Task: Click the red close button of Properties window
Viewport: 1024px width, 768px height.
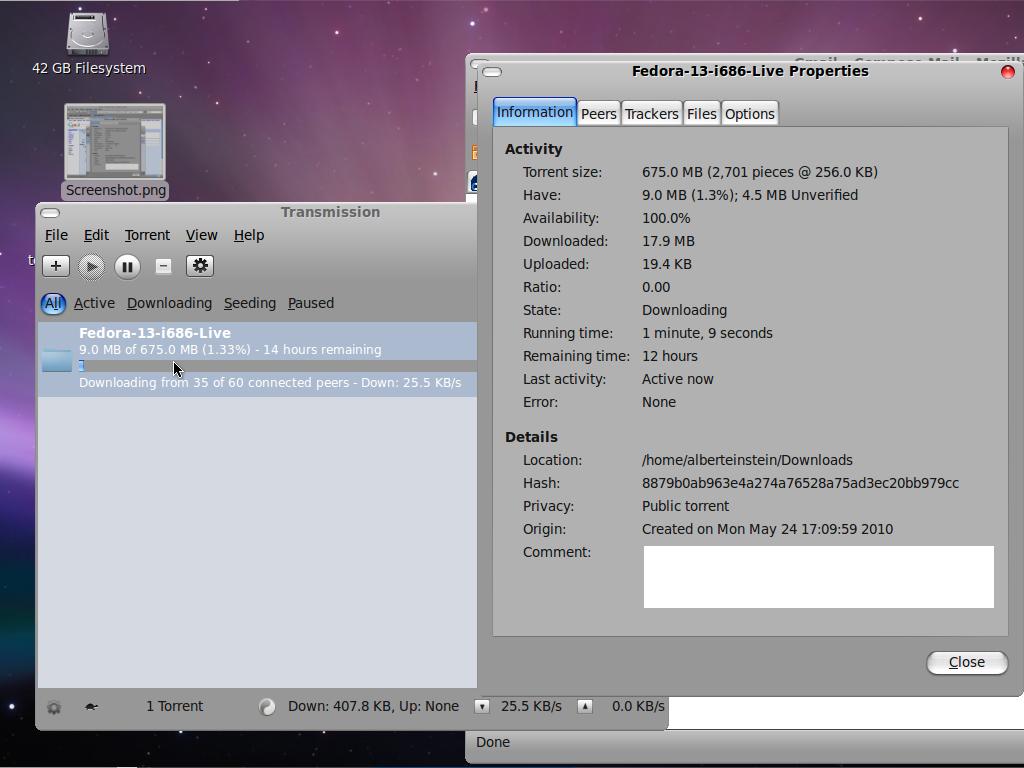Action: [1008, 72]
